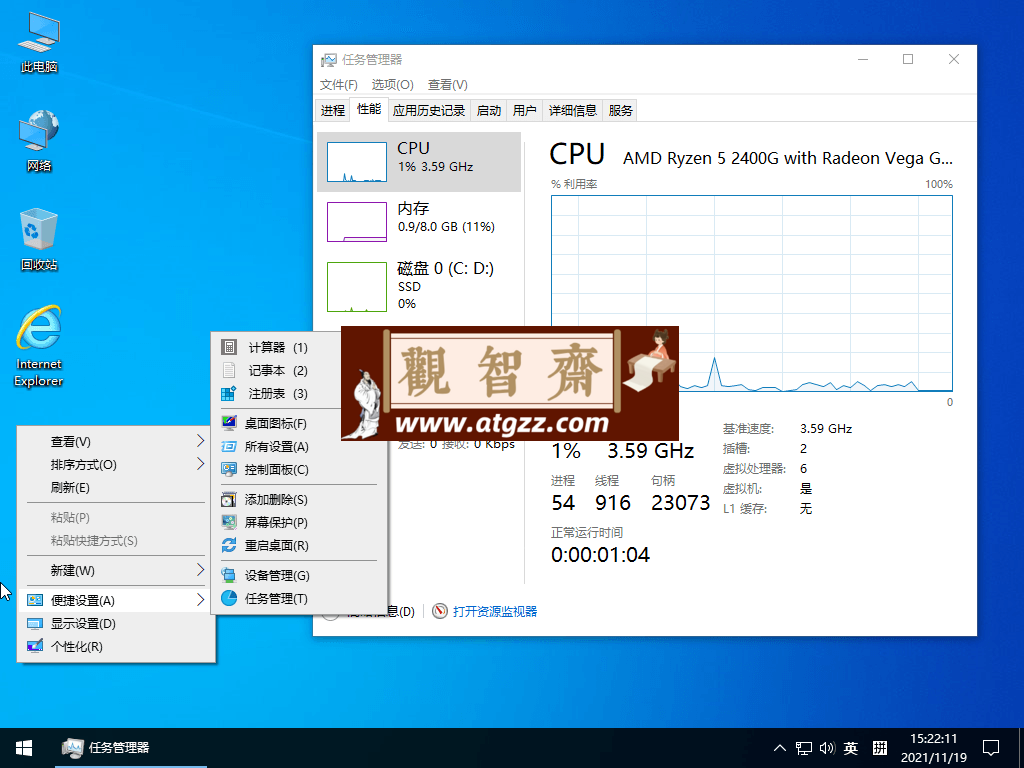Click the process count 54
The width and height of the screenshot is (1024, 768).
point(563,503)
